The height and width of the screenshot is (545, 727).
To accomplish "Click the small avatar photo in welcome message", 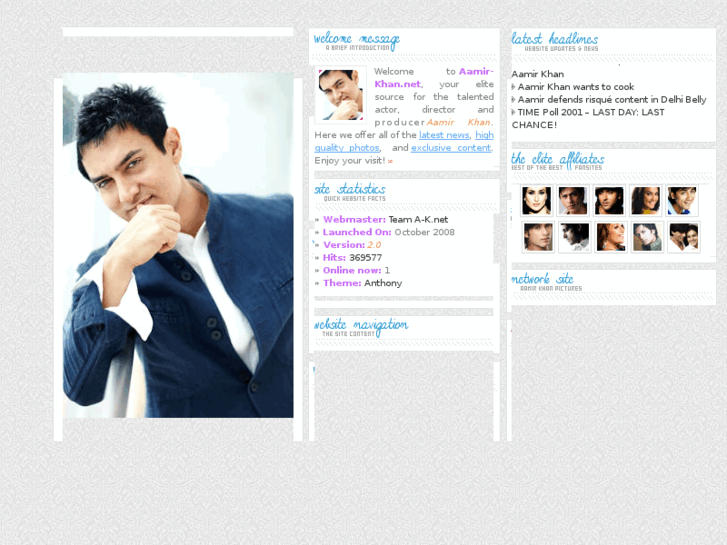I will pyautogui.click(x=341, y=95).
